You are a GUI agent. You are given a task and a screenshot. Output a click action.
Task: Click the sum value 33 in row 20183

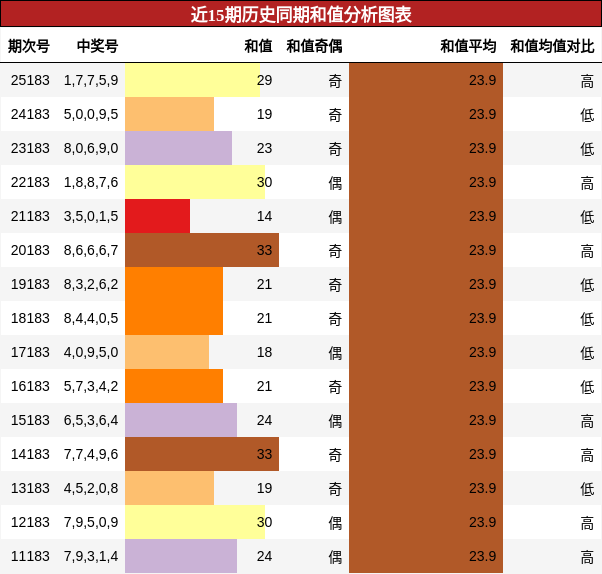[265, 250]
